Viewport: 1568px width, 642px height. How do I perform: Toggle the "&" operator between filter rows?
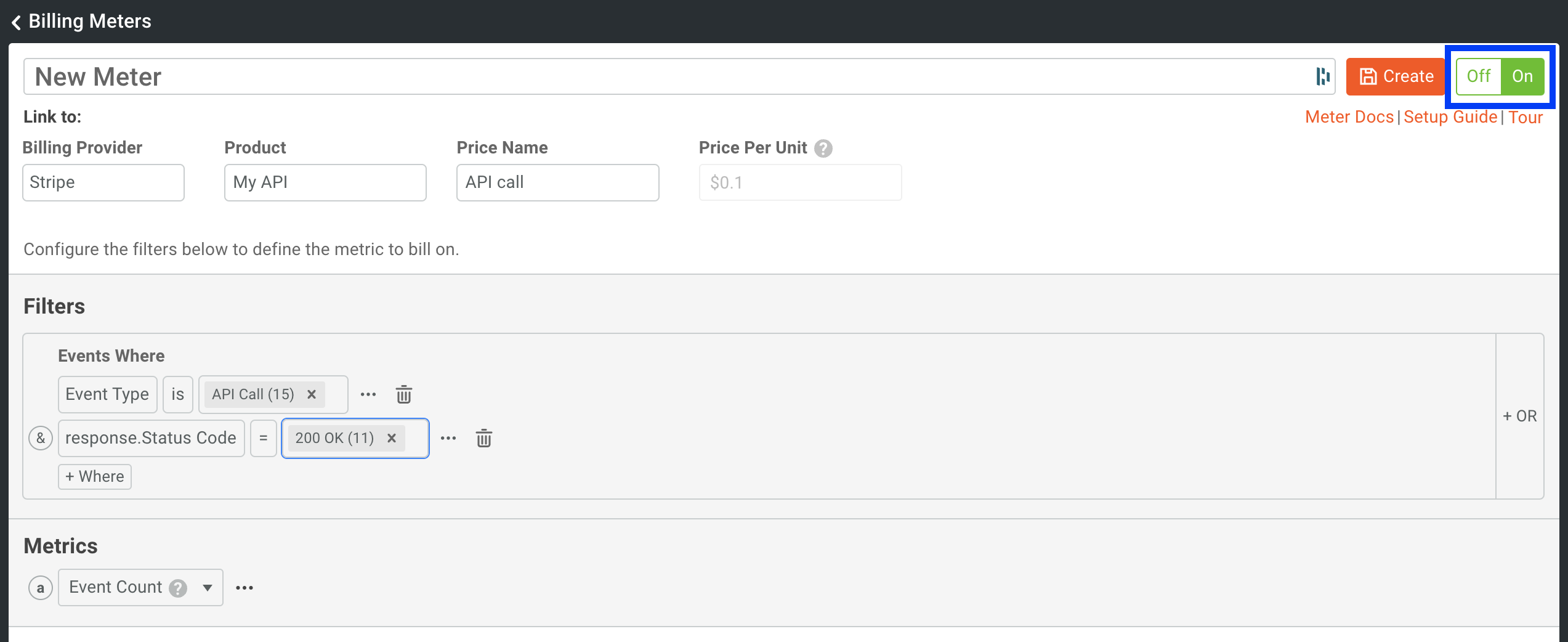point(41,438)
